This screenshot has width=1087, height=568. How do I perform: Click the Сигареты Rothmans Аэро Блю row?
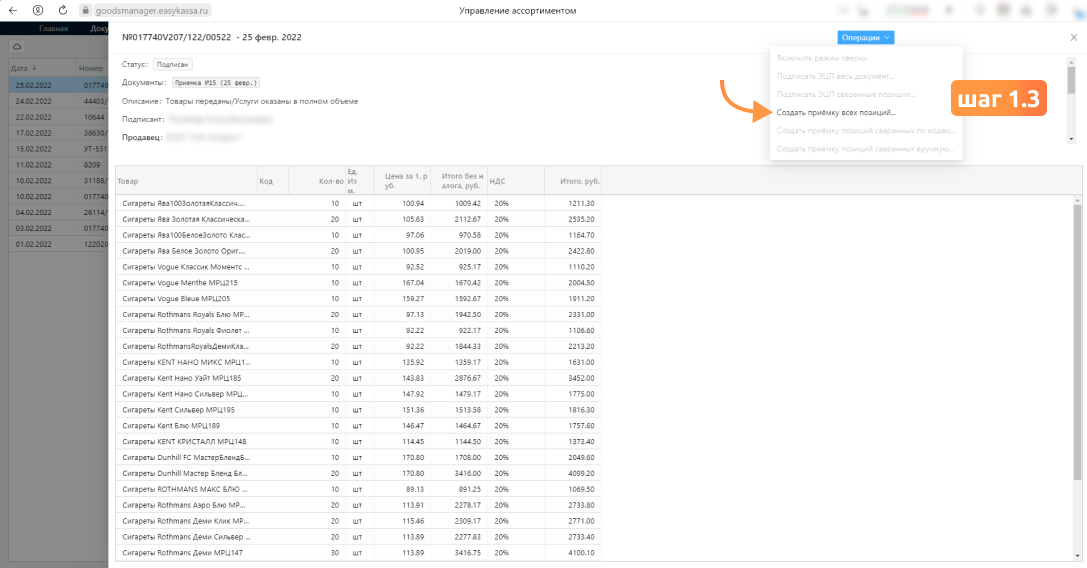coord(358,506)
